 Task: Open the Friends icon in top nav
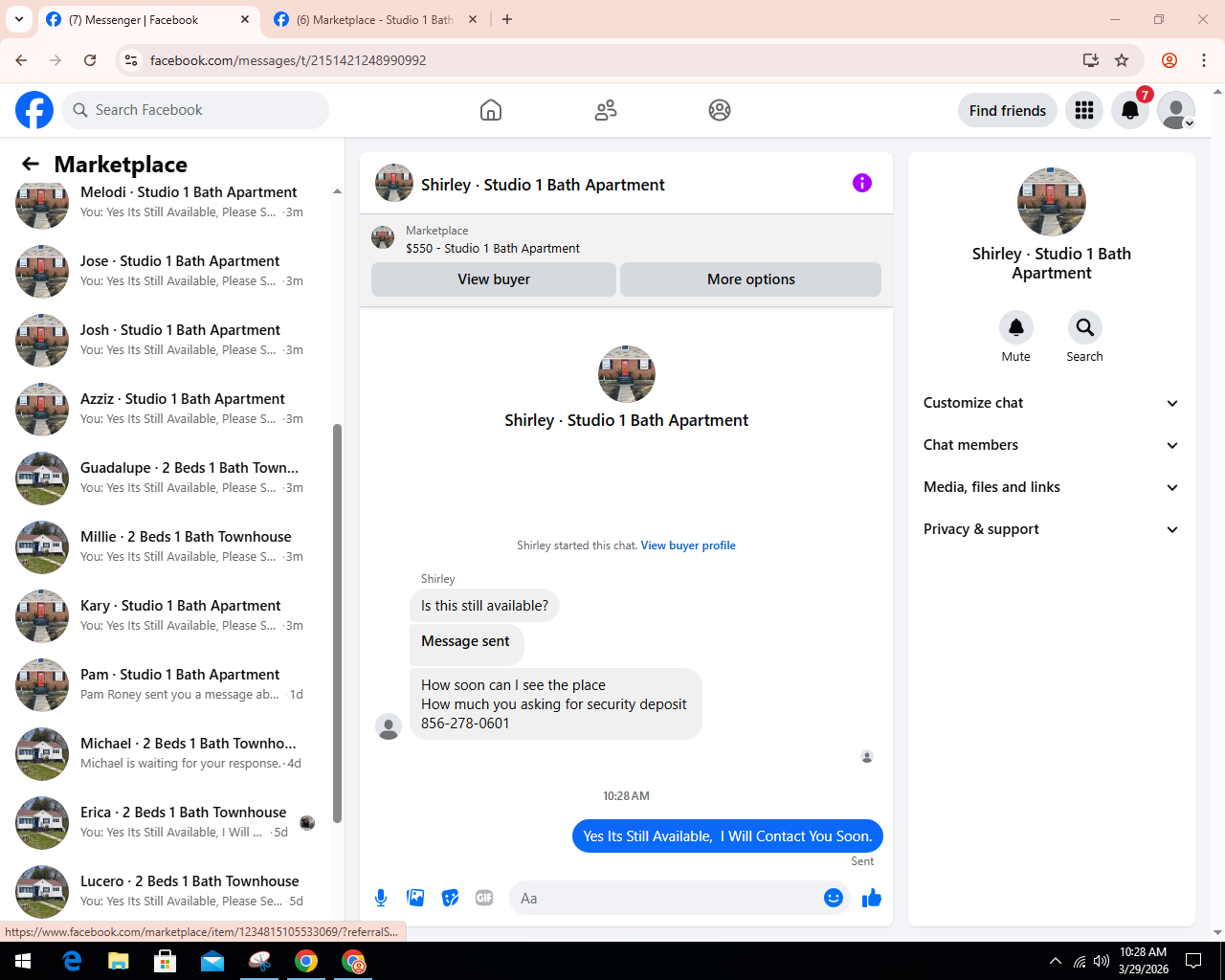tap(606, 110)
